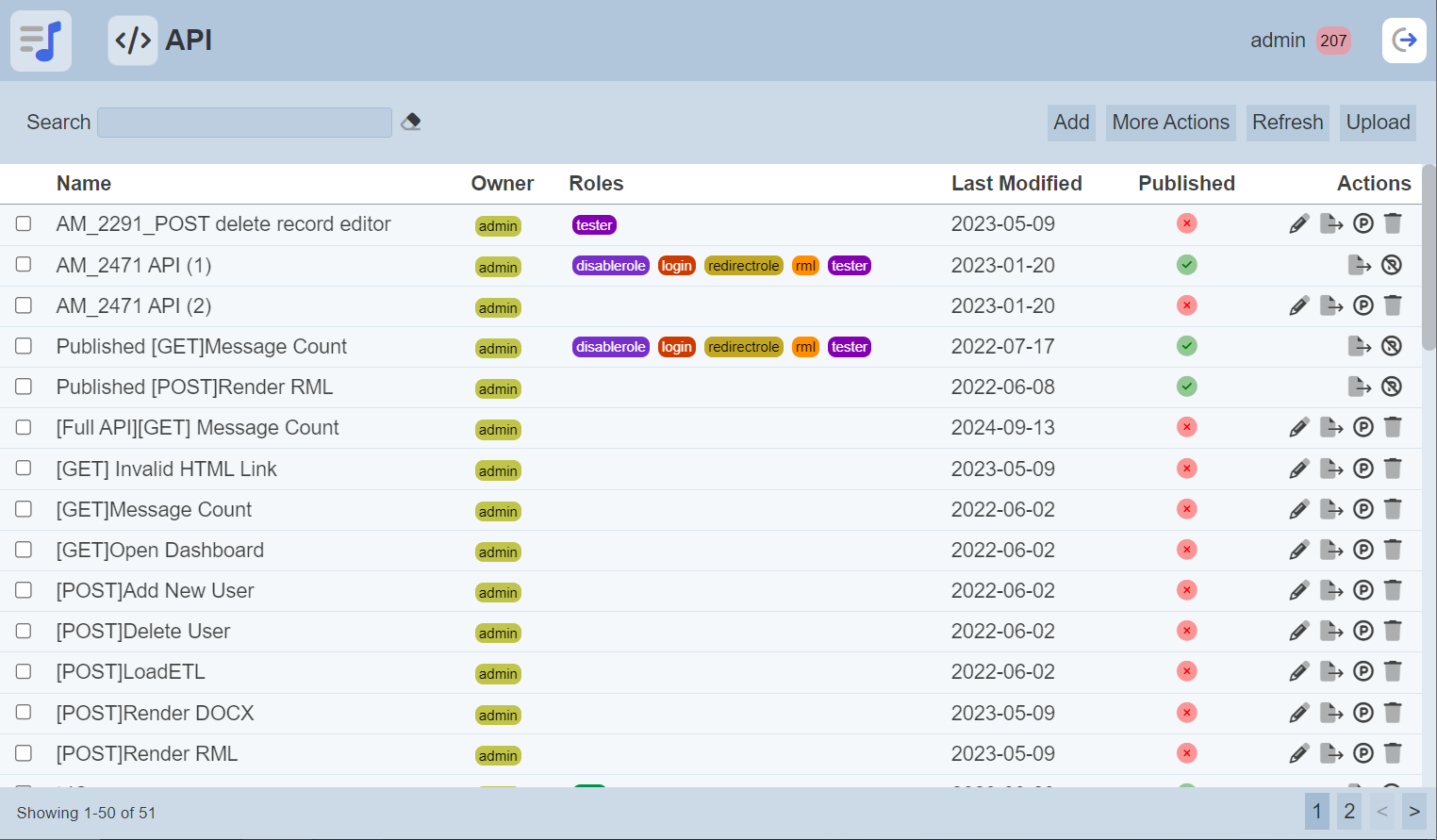This screenshot has width=1437, height=840.
Task: Click the music note app logo
Action: pyautogui.click(x=41, y=41)
